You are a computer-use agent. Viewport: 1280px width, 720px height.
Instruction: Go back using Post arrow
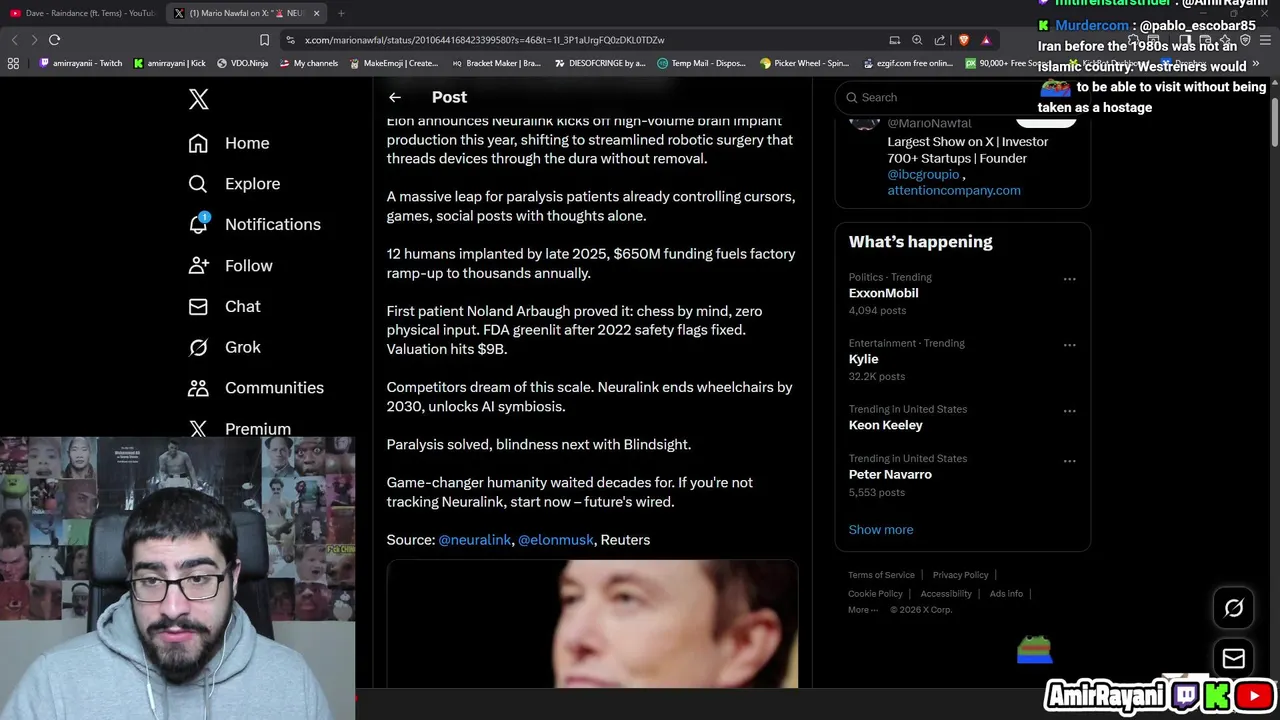click(395, 97)
